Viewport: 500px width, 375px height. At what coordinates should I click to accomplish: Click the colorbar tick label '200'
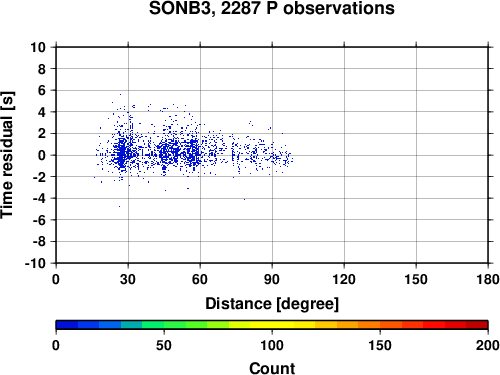[488, 345]
